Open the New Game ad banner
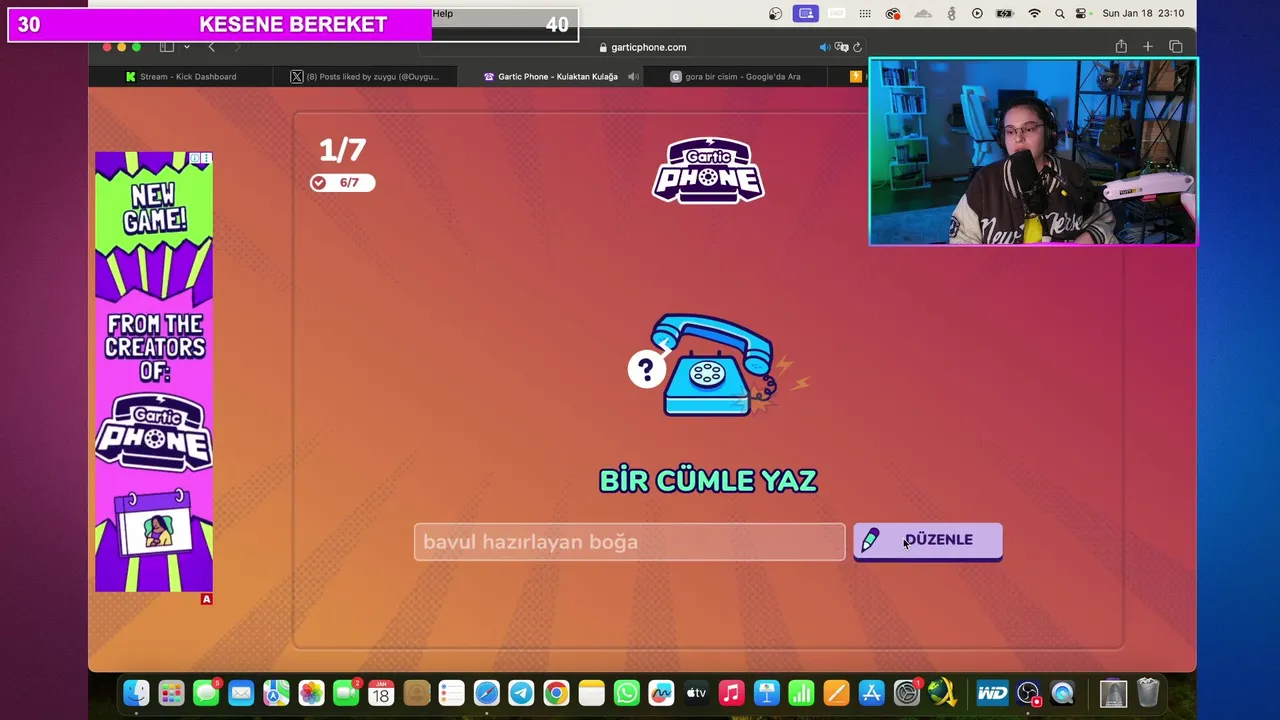Screen dimensions: 1280x720 coord(154,372)
